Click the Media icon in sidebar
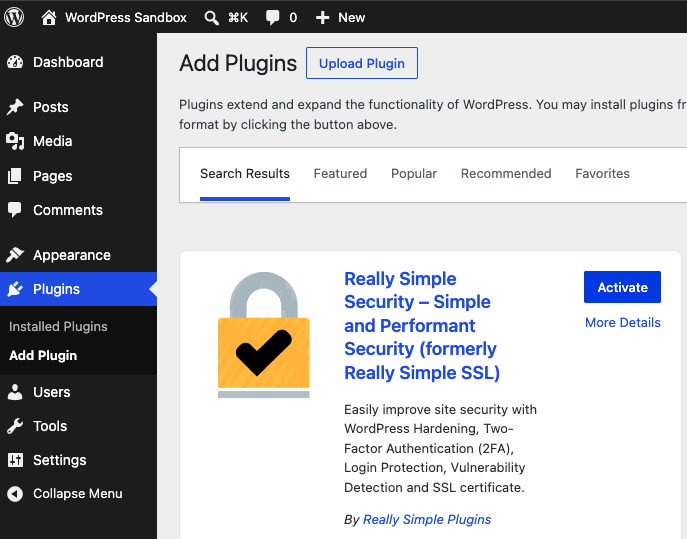This screenshot has height=539, width=687. (x=15, y=141)
